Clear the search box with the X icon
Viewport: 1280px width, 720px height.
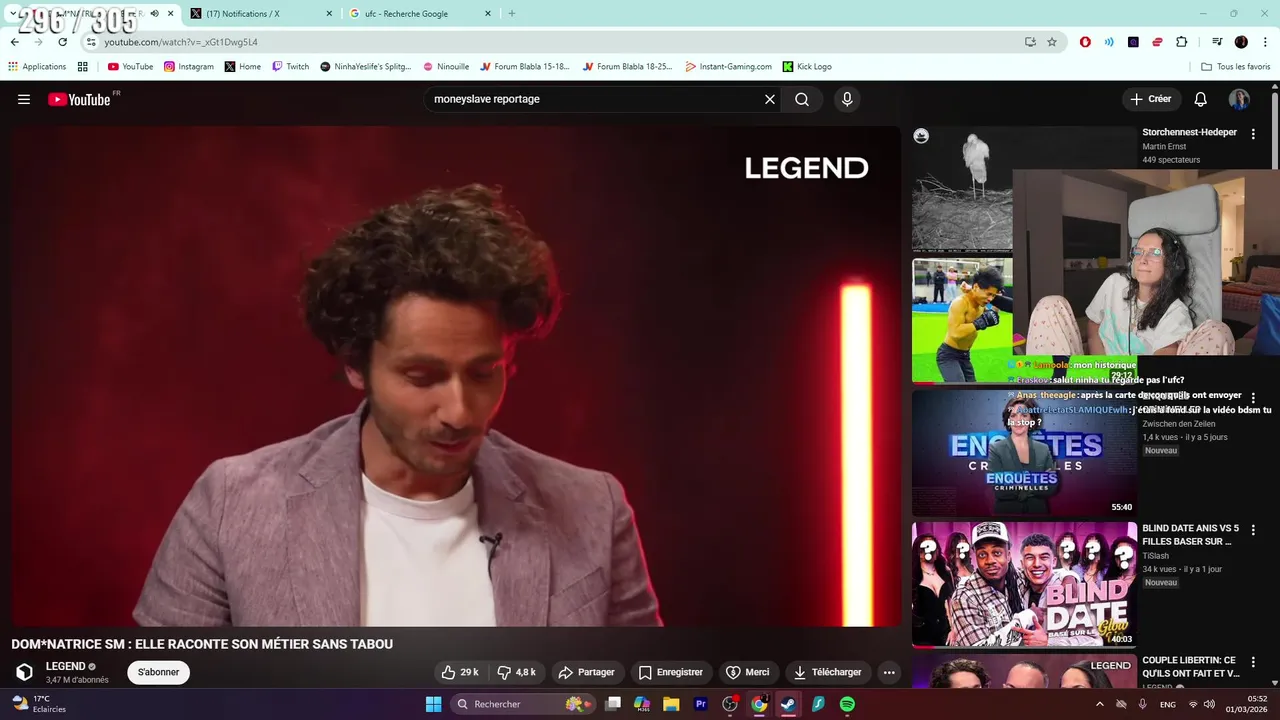pyautogui.click(x=770, y=99)
